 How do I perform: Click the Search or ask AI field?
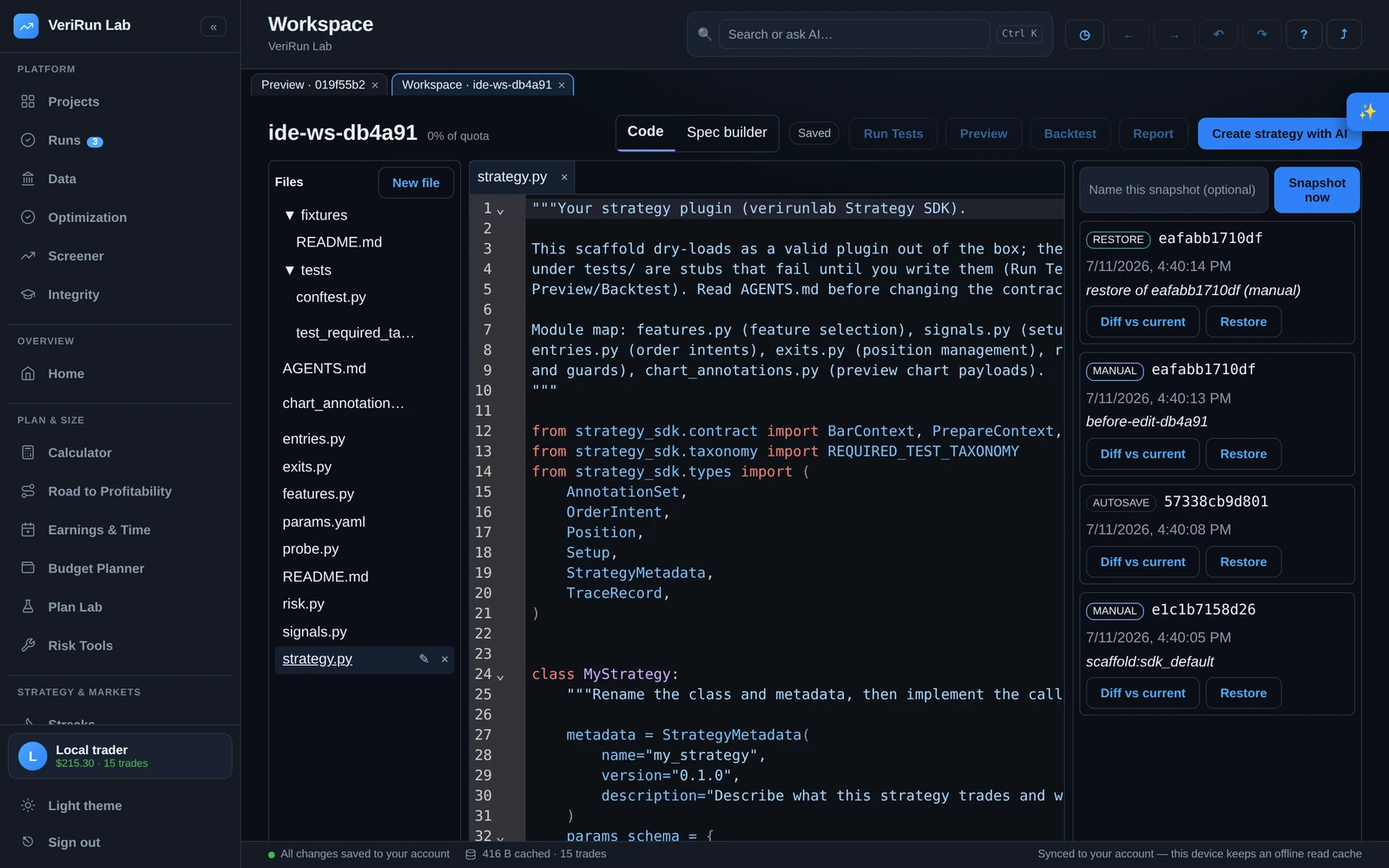tap(854, 34)
